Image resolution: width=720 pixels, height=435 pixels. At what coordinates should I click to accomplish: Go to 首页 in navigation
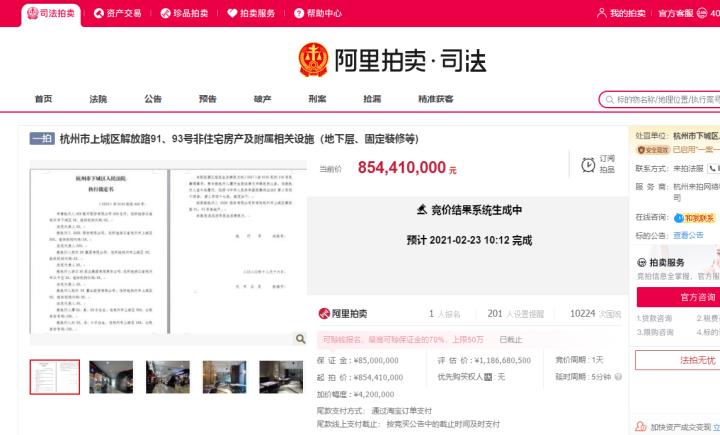44,99
